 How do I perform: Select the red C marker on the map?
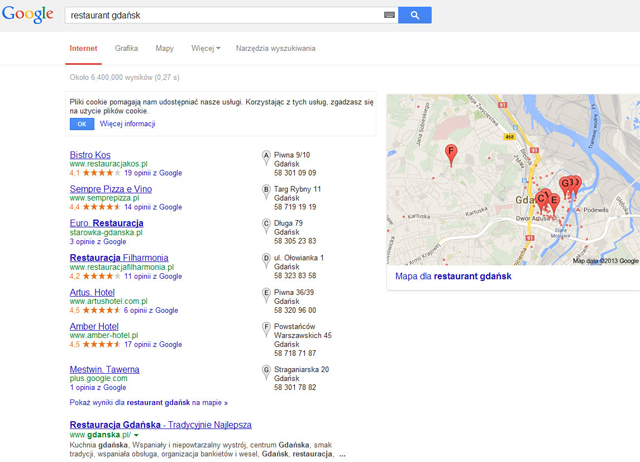pyautogui.click(x=540, y=202)
